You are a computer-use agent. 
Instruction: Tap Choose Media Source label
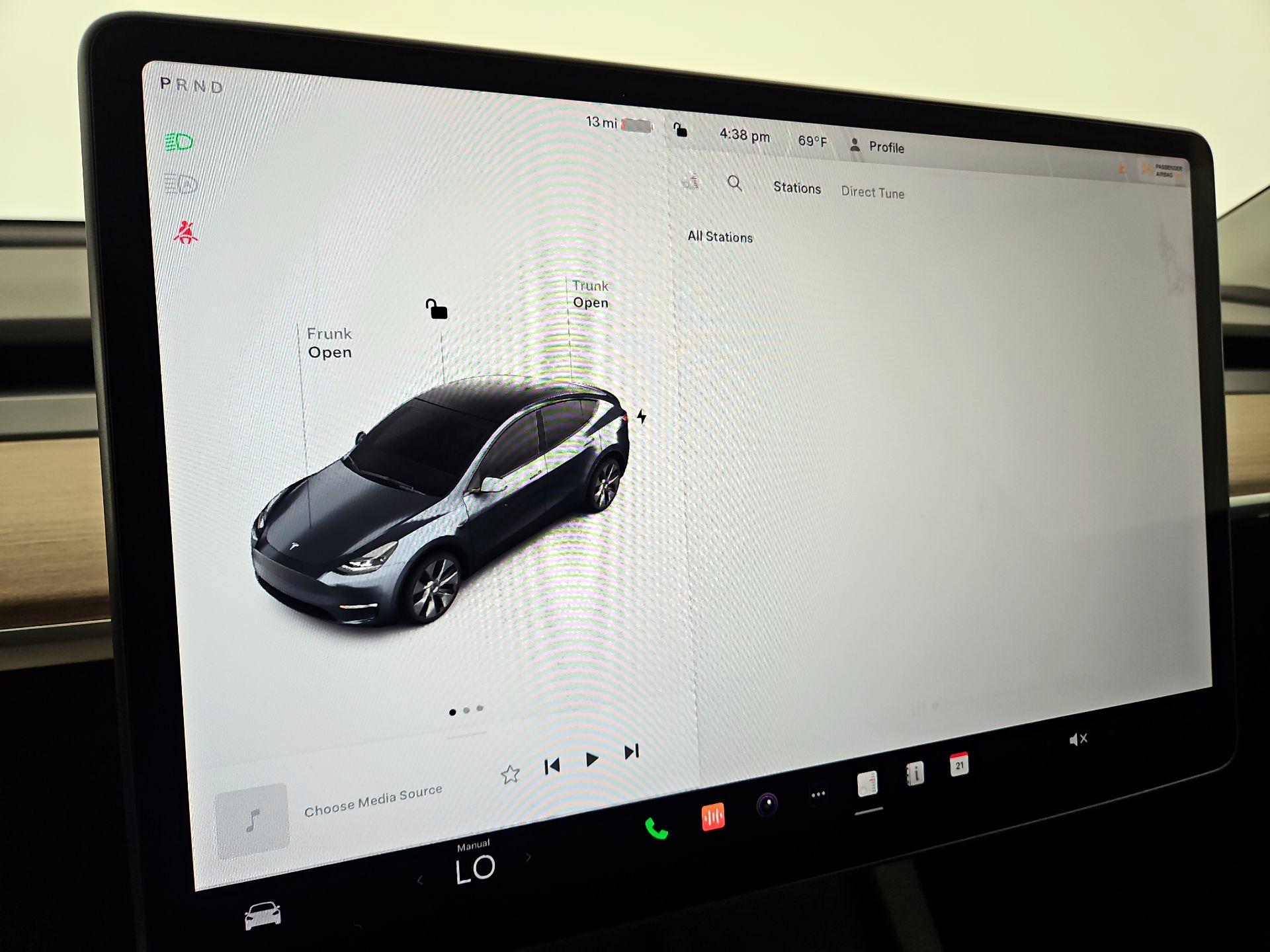[373, 800]
